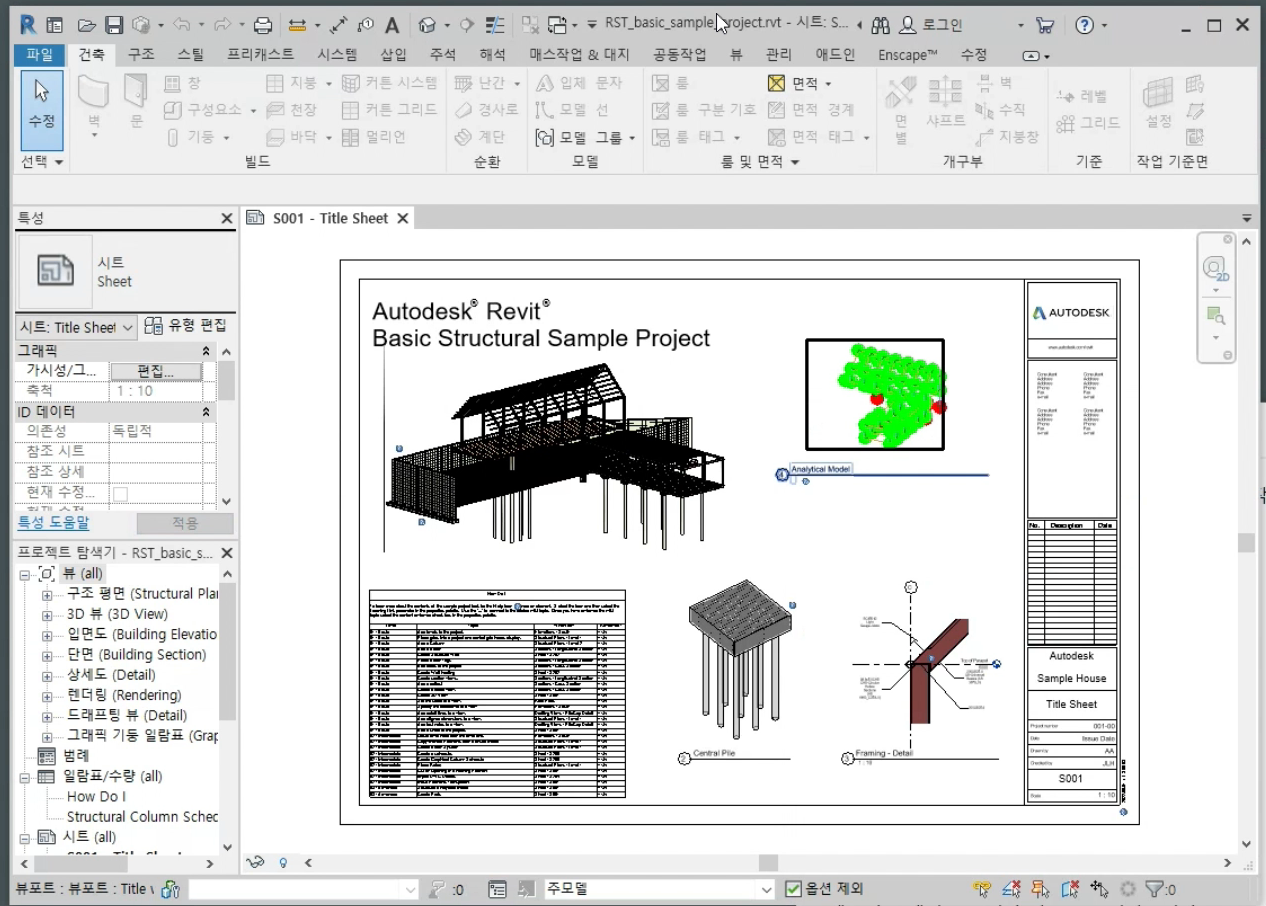This screenshot has width=1266, height=906.
Task: Click the 경사로 (Ramp) tool
Action: (486, 110)
